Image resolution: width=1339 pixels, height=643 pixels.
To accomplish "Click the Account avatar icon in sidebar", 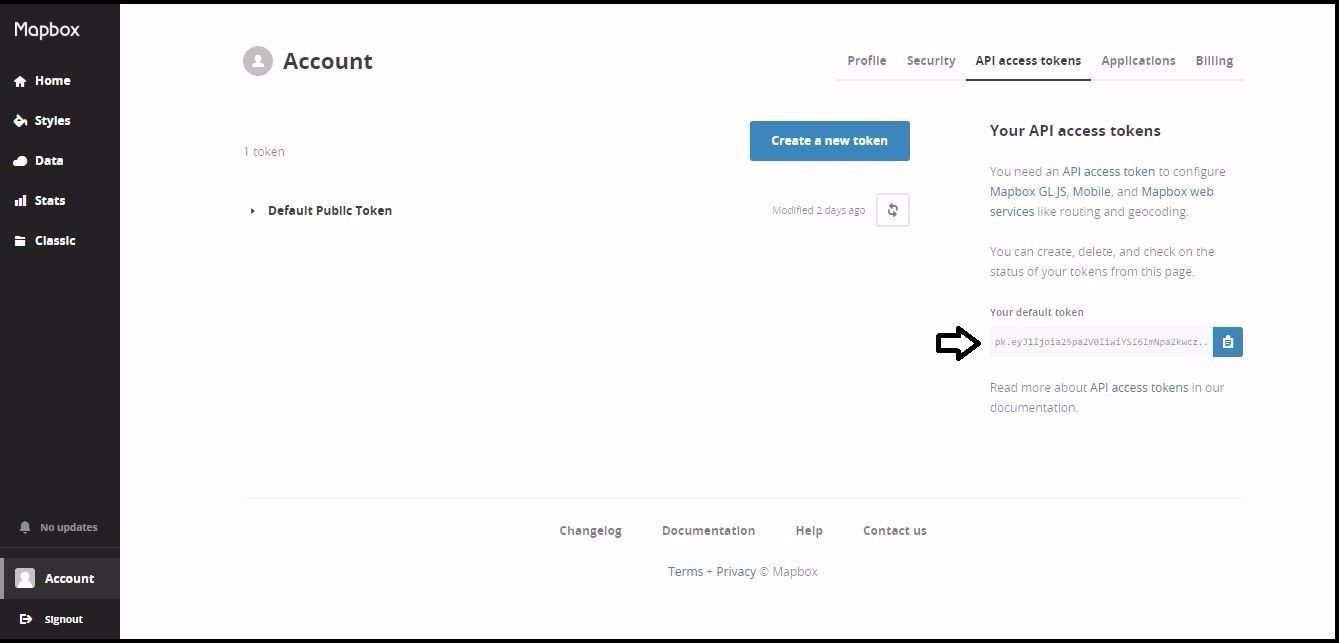I will [x=25, y=578].
